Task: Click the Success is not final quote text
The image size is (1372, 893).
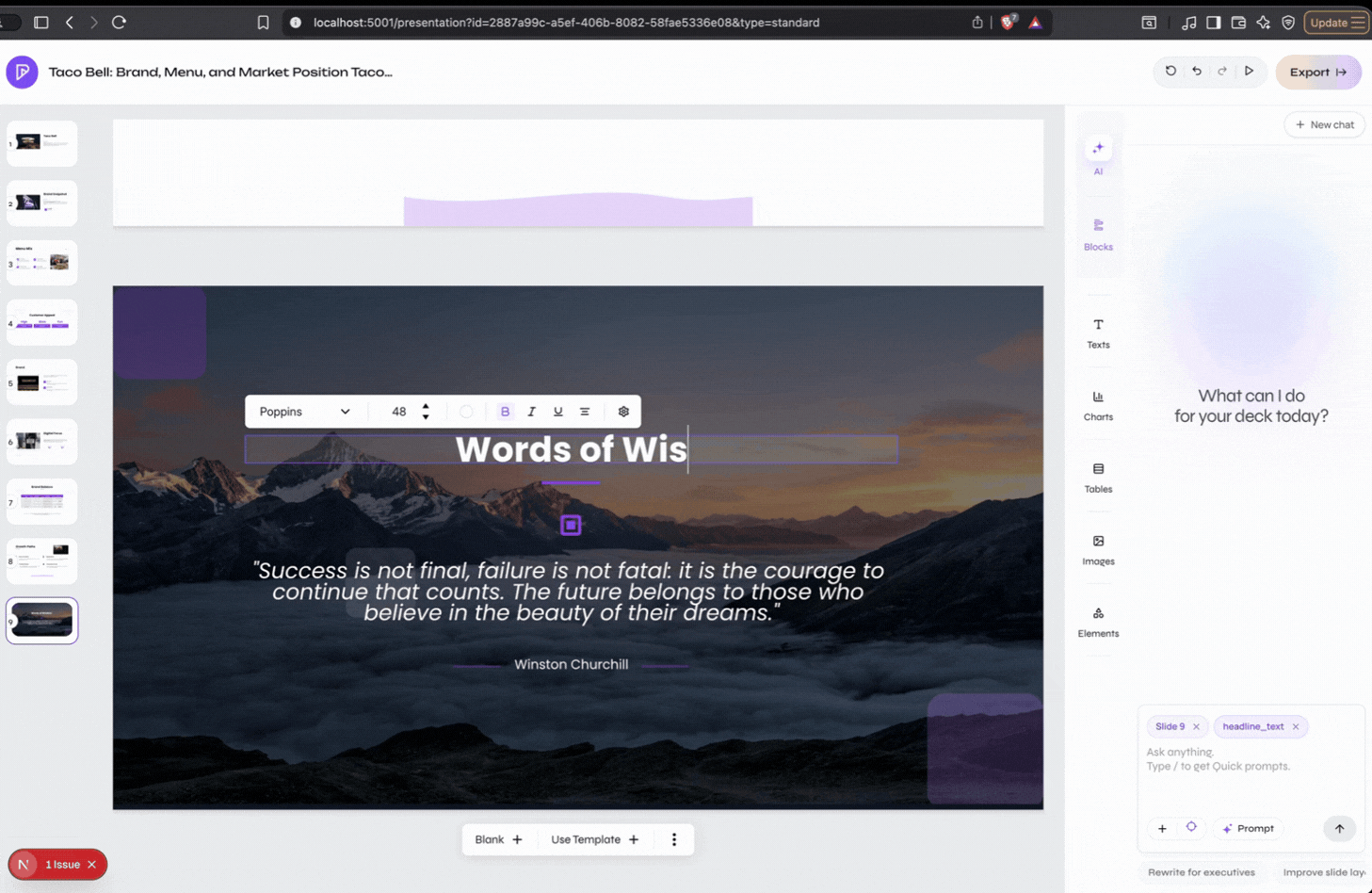Action: pos(569,592)
